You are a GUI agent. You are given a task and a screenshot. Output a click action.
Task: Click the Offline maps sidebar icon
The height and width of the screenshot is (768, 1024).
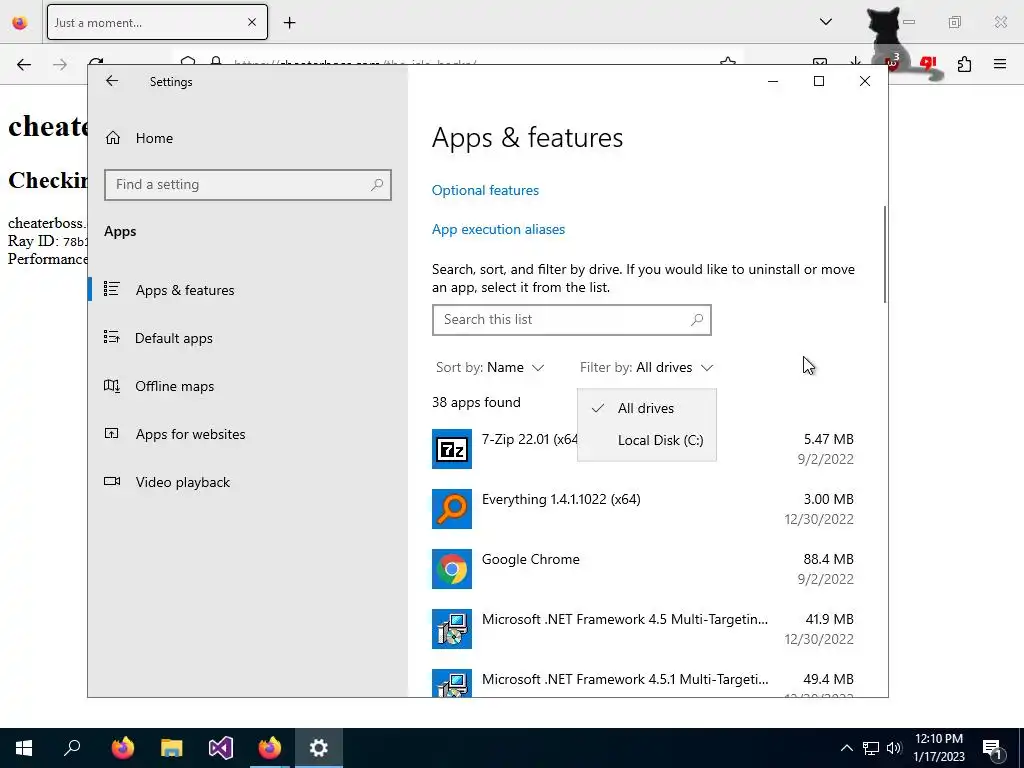coord(112,385)
